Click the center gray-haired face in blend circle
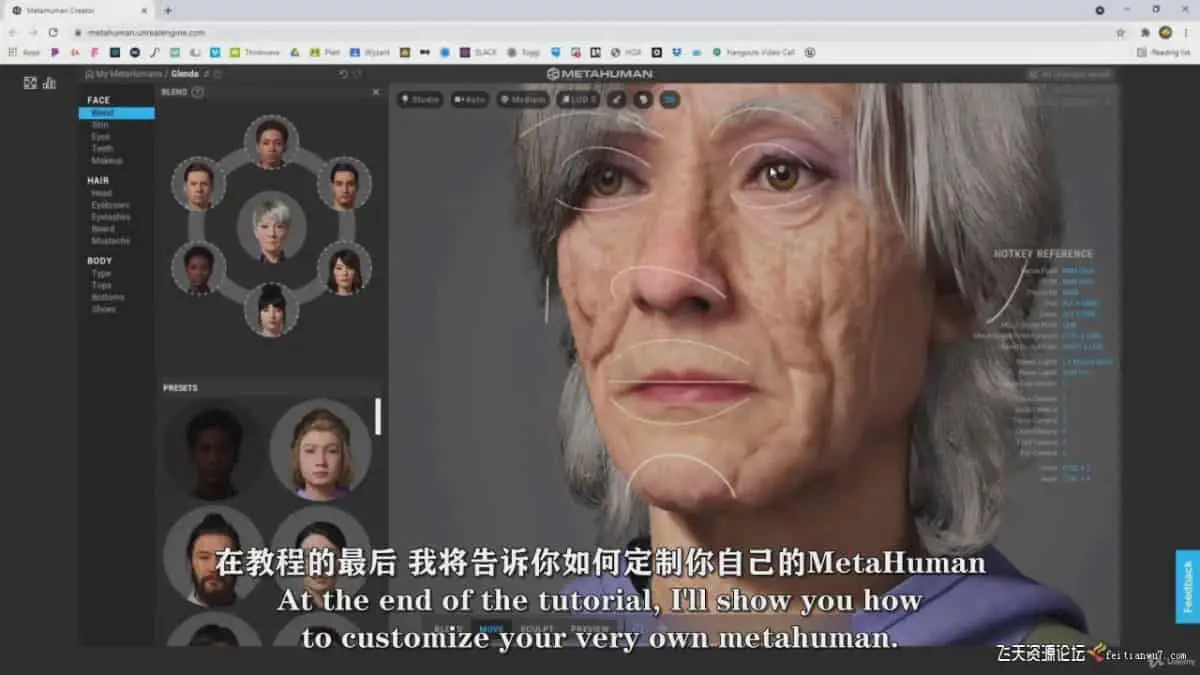 coord(271,227)
